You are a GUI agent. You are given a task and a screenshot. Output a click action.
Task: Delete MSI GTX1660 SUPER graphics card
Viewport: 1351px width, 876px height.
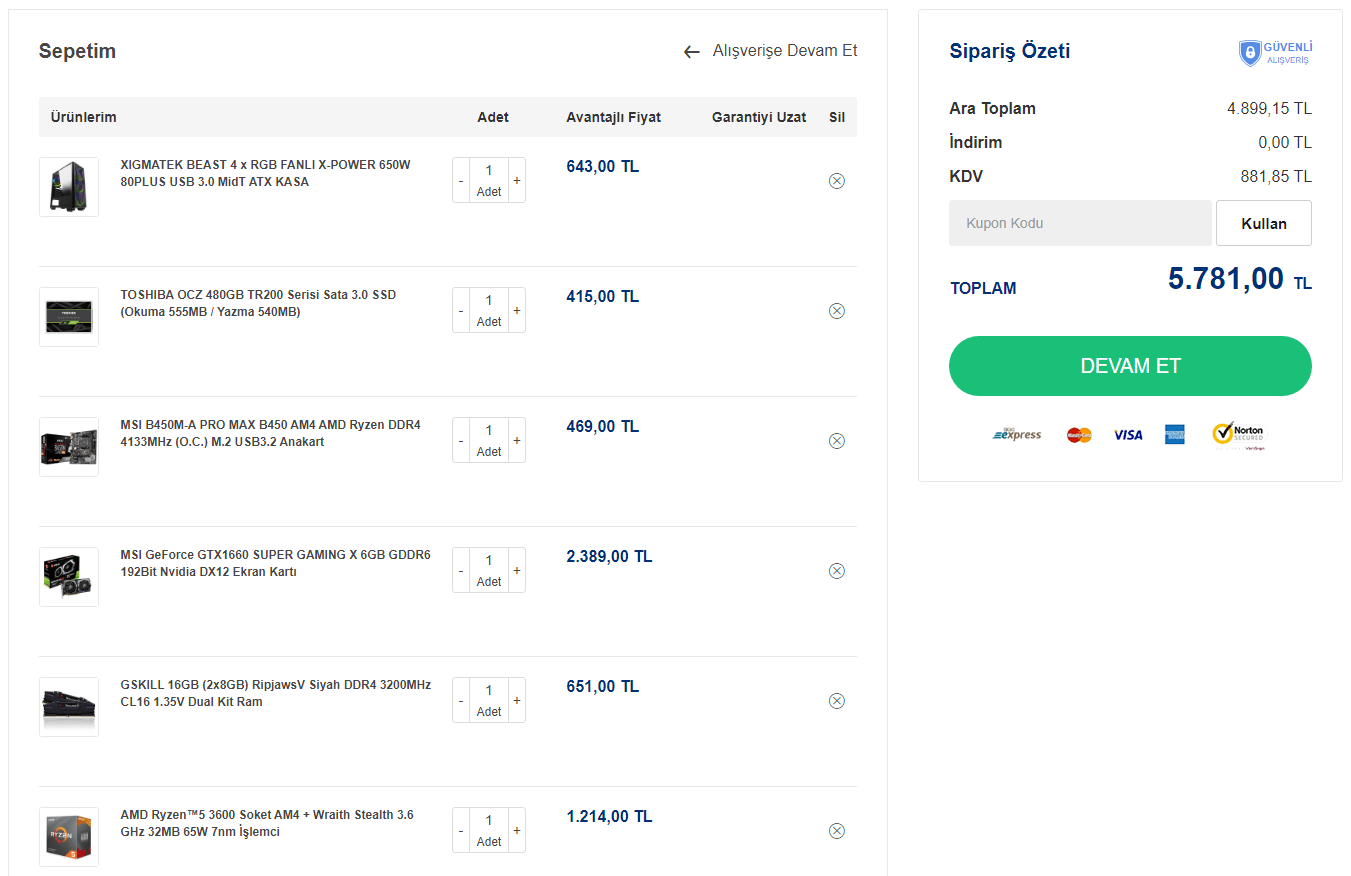[837, 571]
